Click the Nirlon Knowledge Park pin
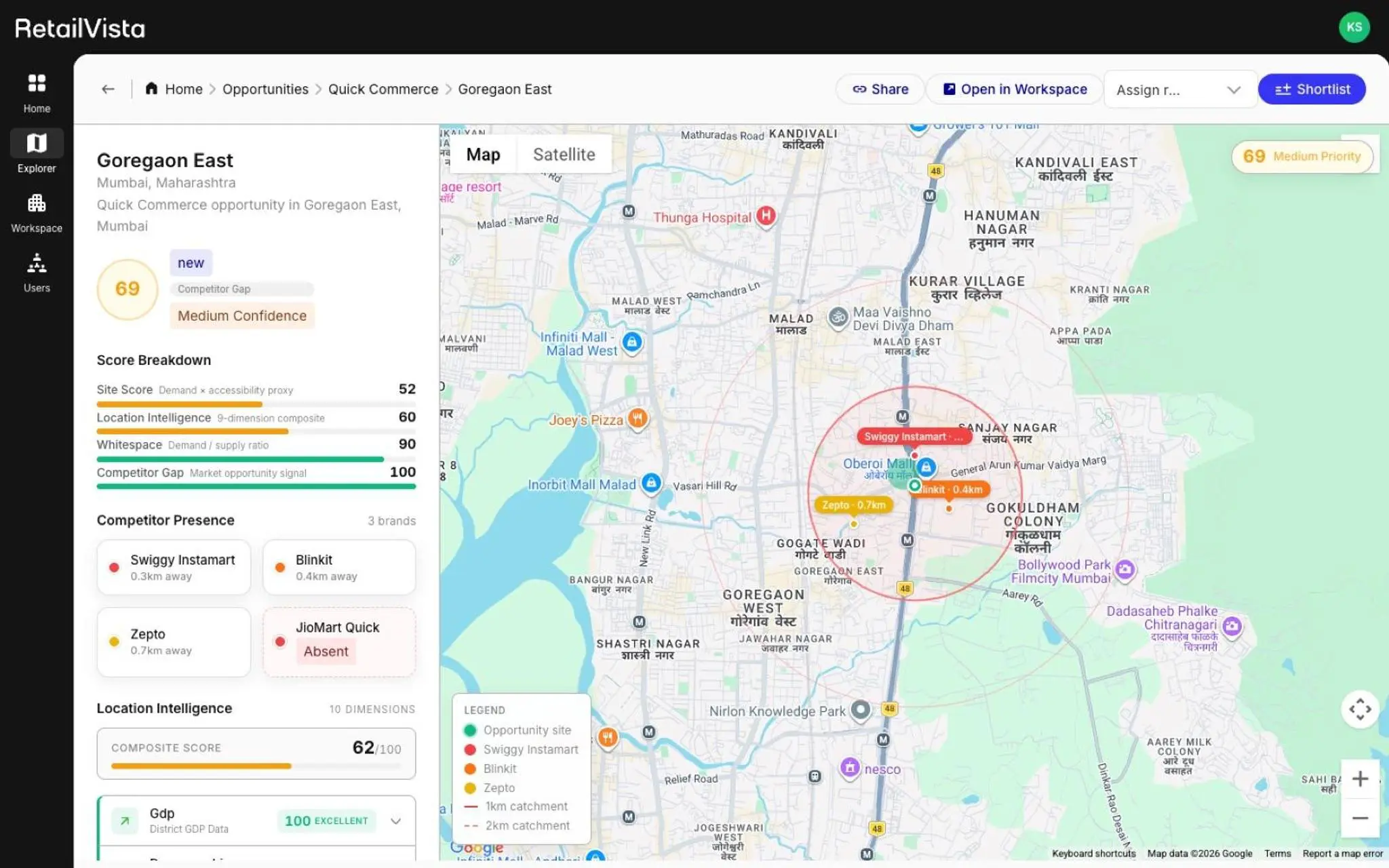The width and height of the screenshot is (1389, 868). click(860, 710)
